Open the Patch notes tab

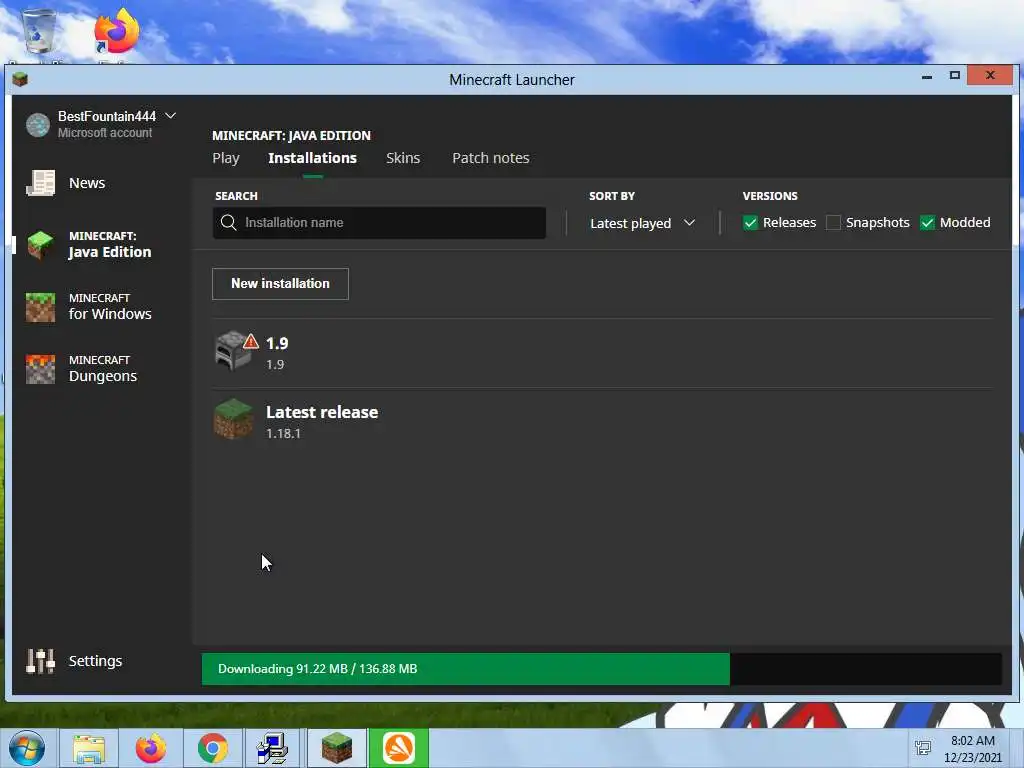click(x=490, y=158)
